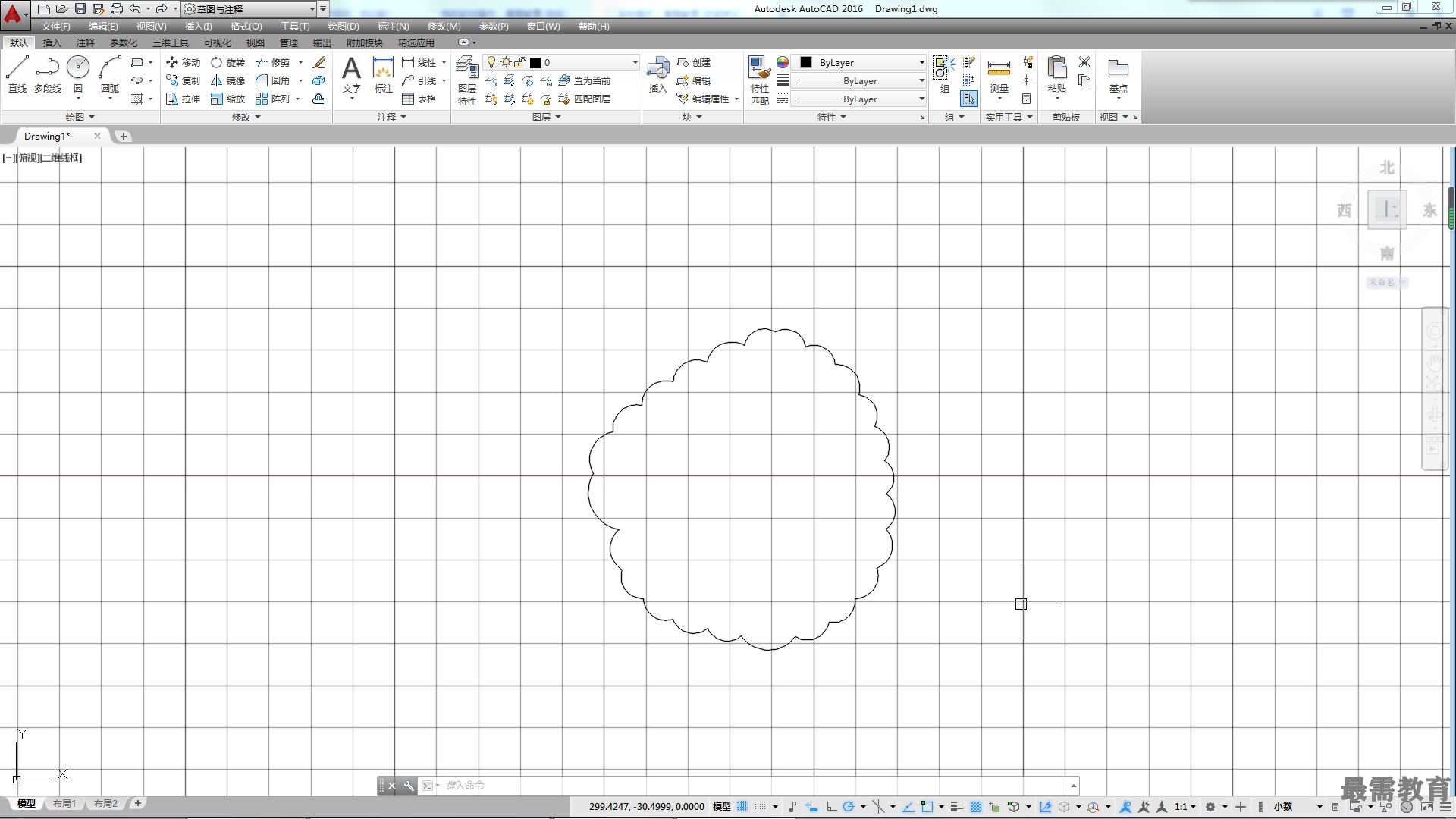Toggle snap mode in status bar

pyautogui.click(x=761, y=807)
